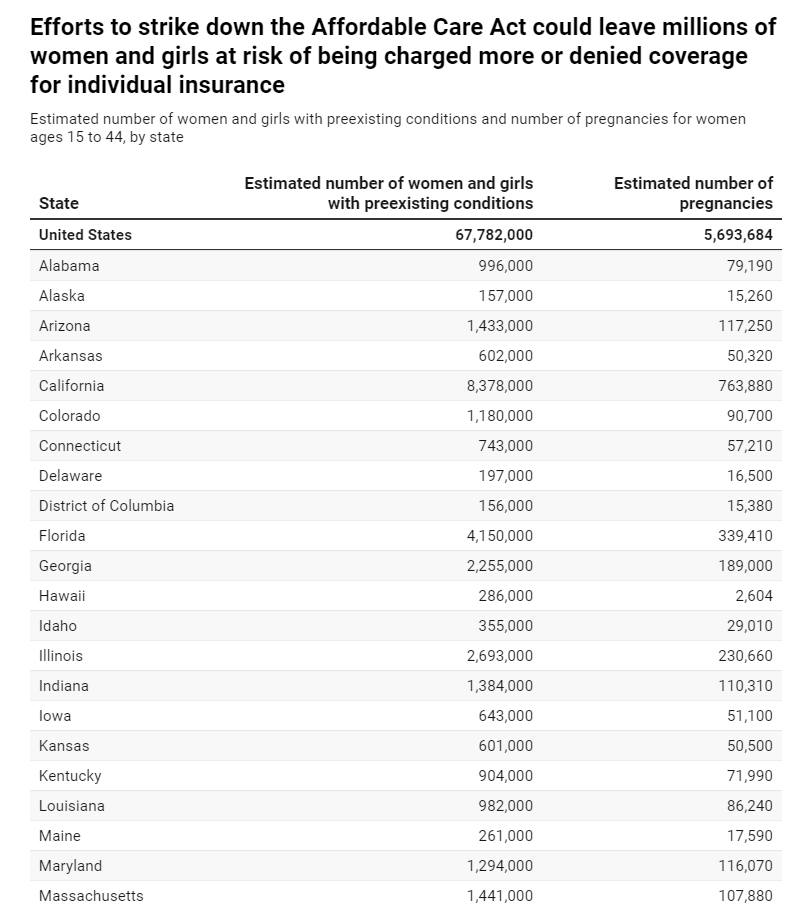The image size is (787, 910).
Task: Select the Colorado row label
Action: point(70,416)
